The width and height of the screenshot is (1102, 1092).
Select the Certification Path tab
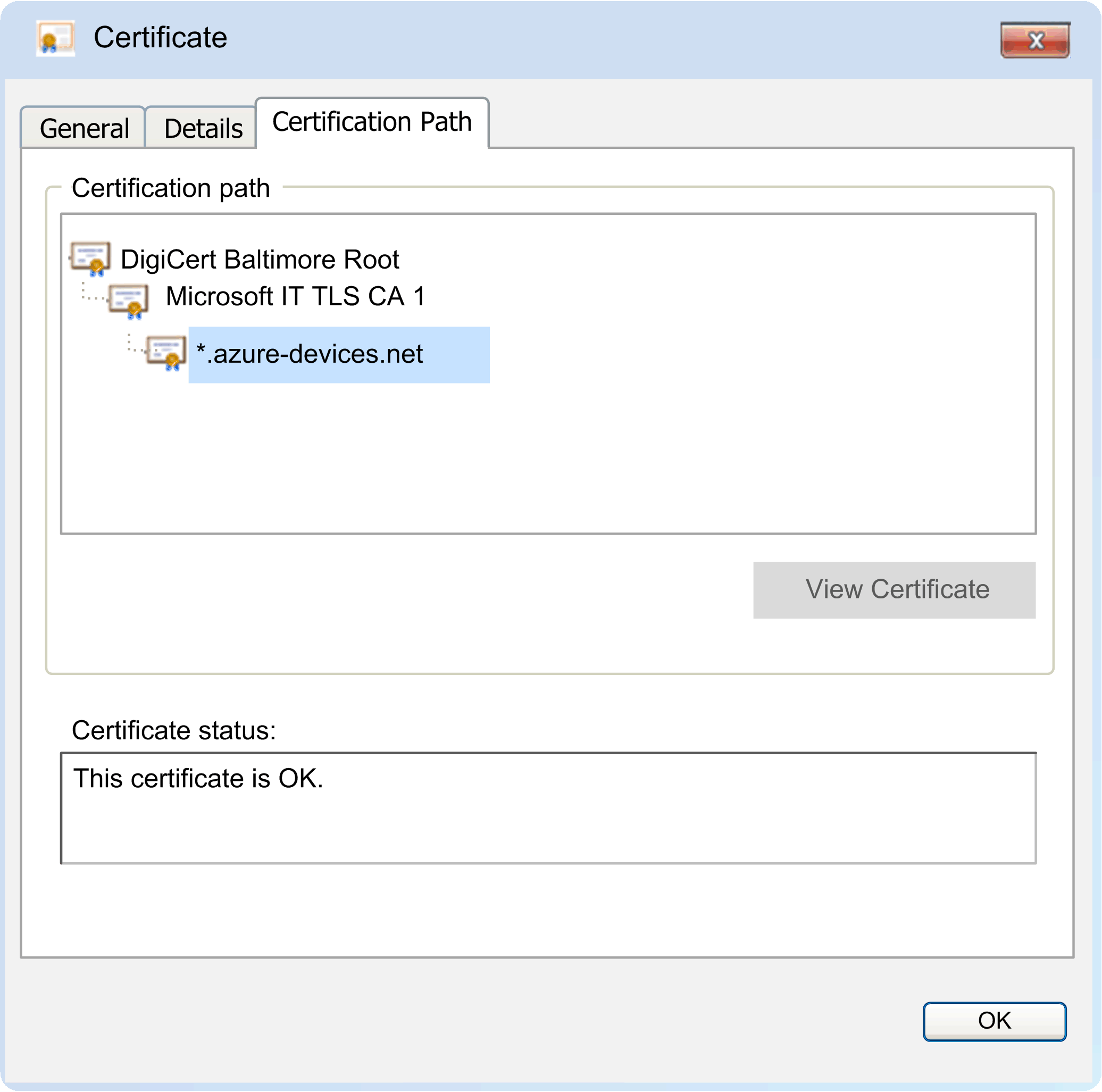[372, 122]
